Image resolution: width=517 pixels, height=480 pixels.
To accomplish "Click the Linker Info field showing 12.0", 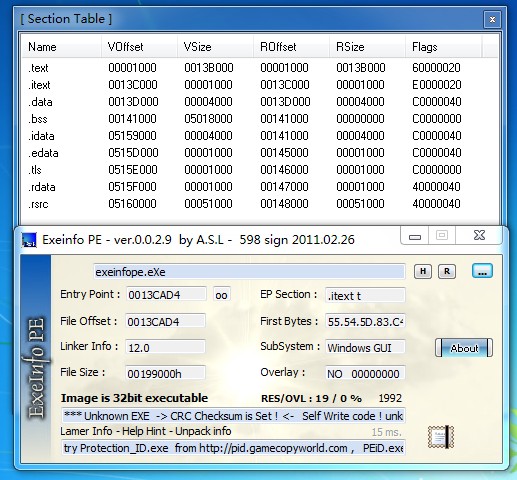I will pos(165,348).
